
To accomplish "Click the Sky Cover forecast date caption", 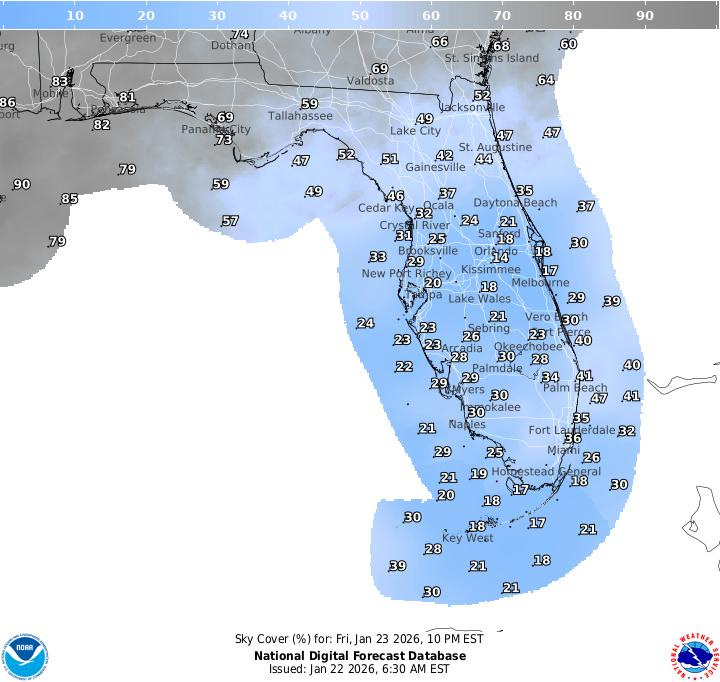I will [x=360, y=640].
